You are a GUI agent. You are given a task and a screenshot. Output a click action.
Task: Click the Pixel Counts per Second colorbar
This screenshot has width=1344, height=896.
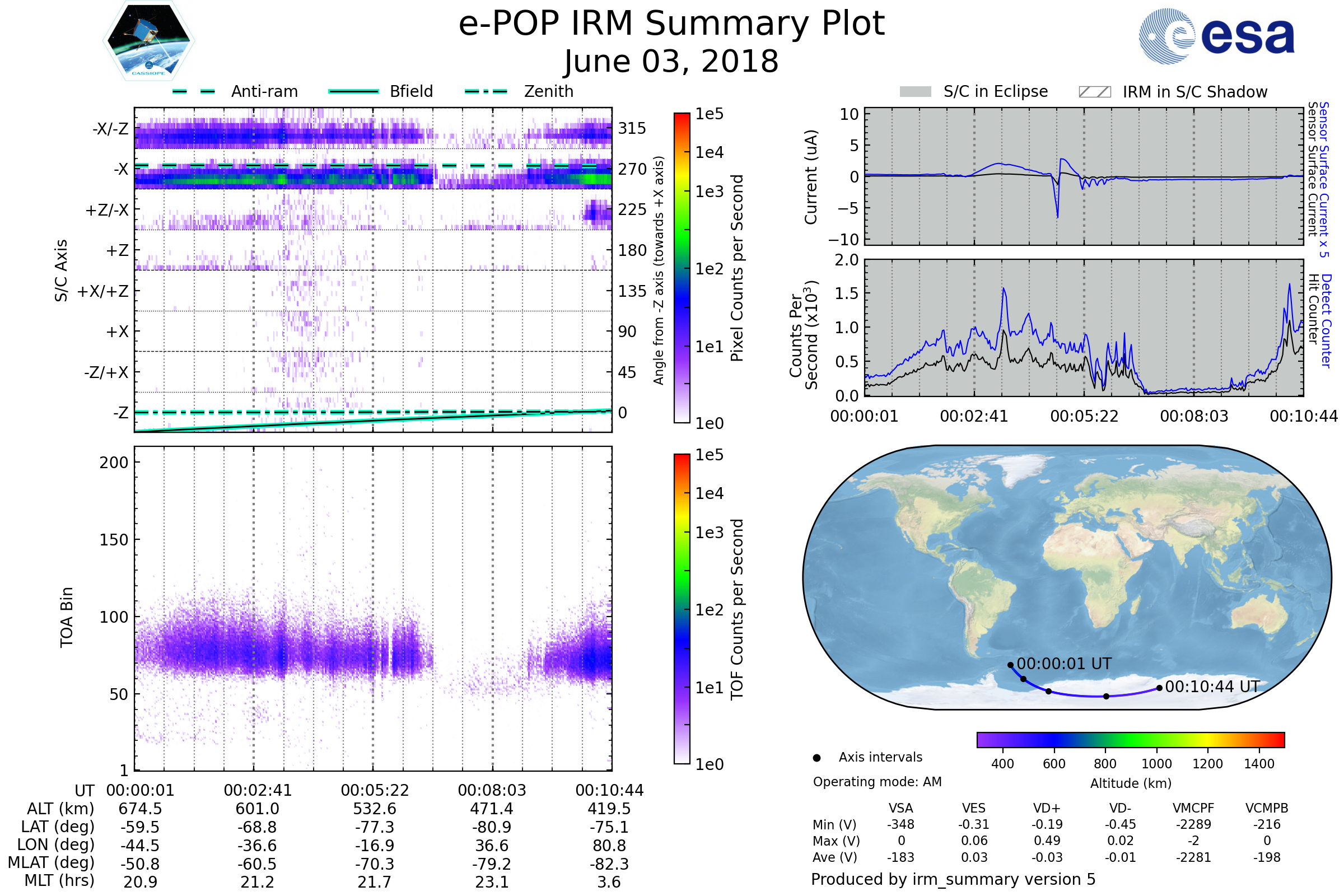click(682, 268)
